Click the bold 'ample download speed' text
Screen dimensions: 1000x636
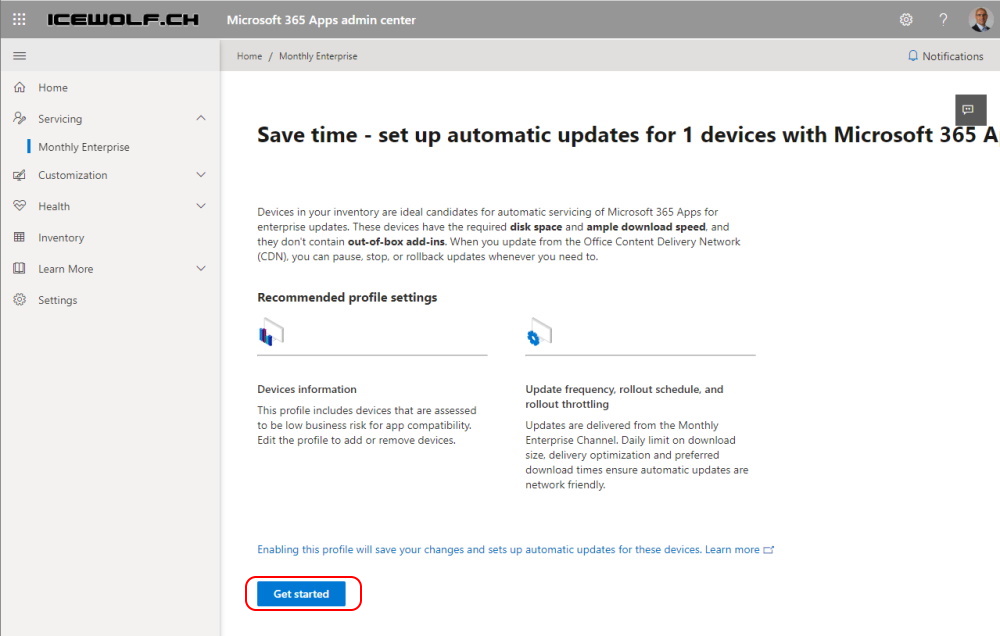646,227
